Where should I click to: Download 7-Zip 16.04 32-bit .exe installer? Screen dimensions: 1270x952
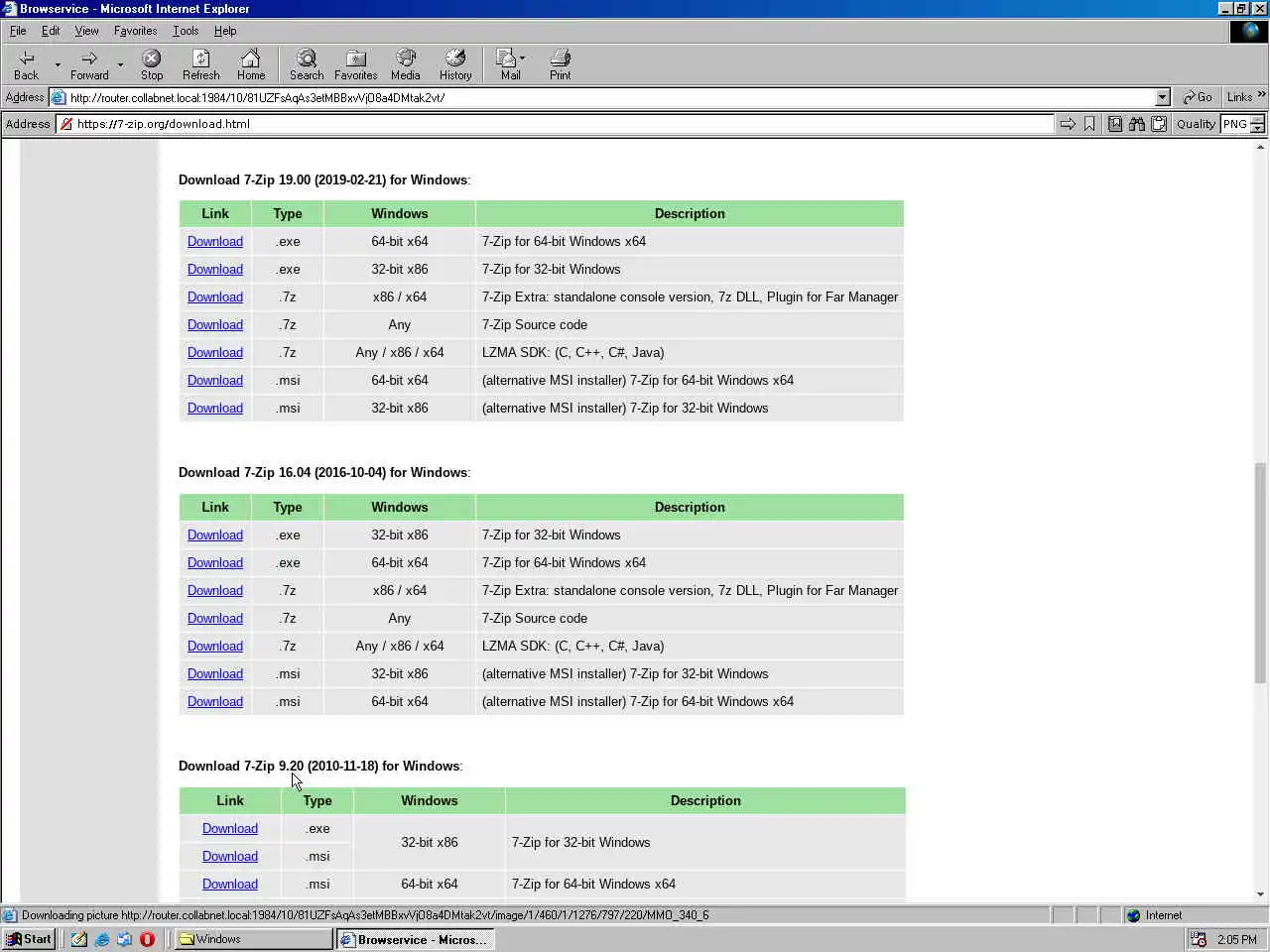pos(215,535)
